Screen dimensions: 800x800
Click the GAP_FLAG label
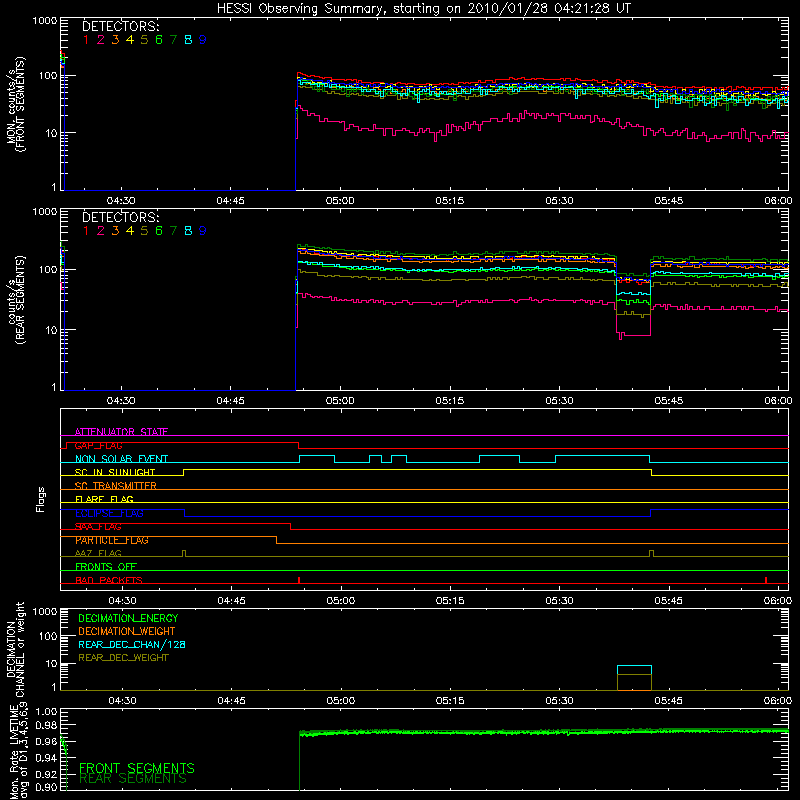click(98, 445)
